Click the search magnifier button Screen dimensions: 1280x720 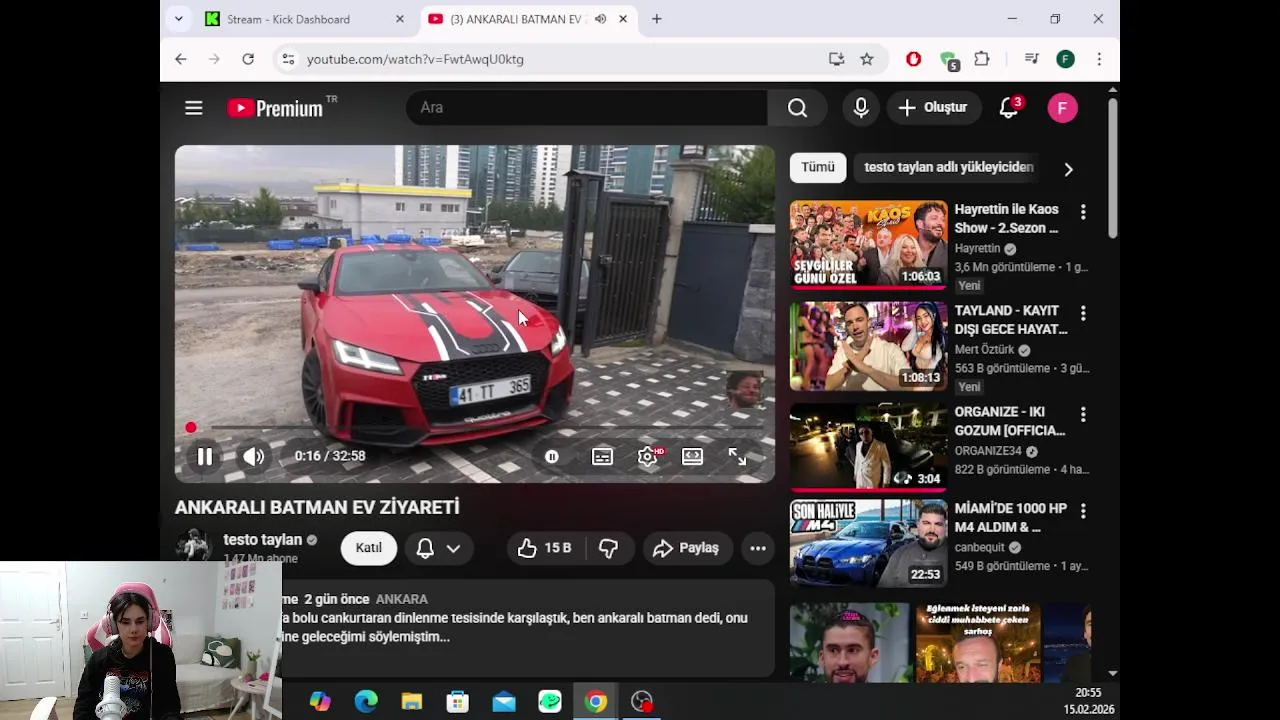tap(797, 108)
